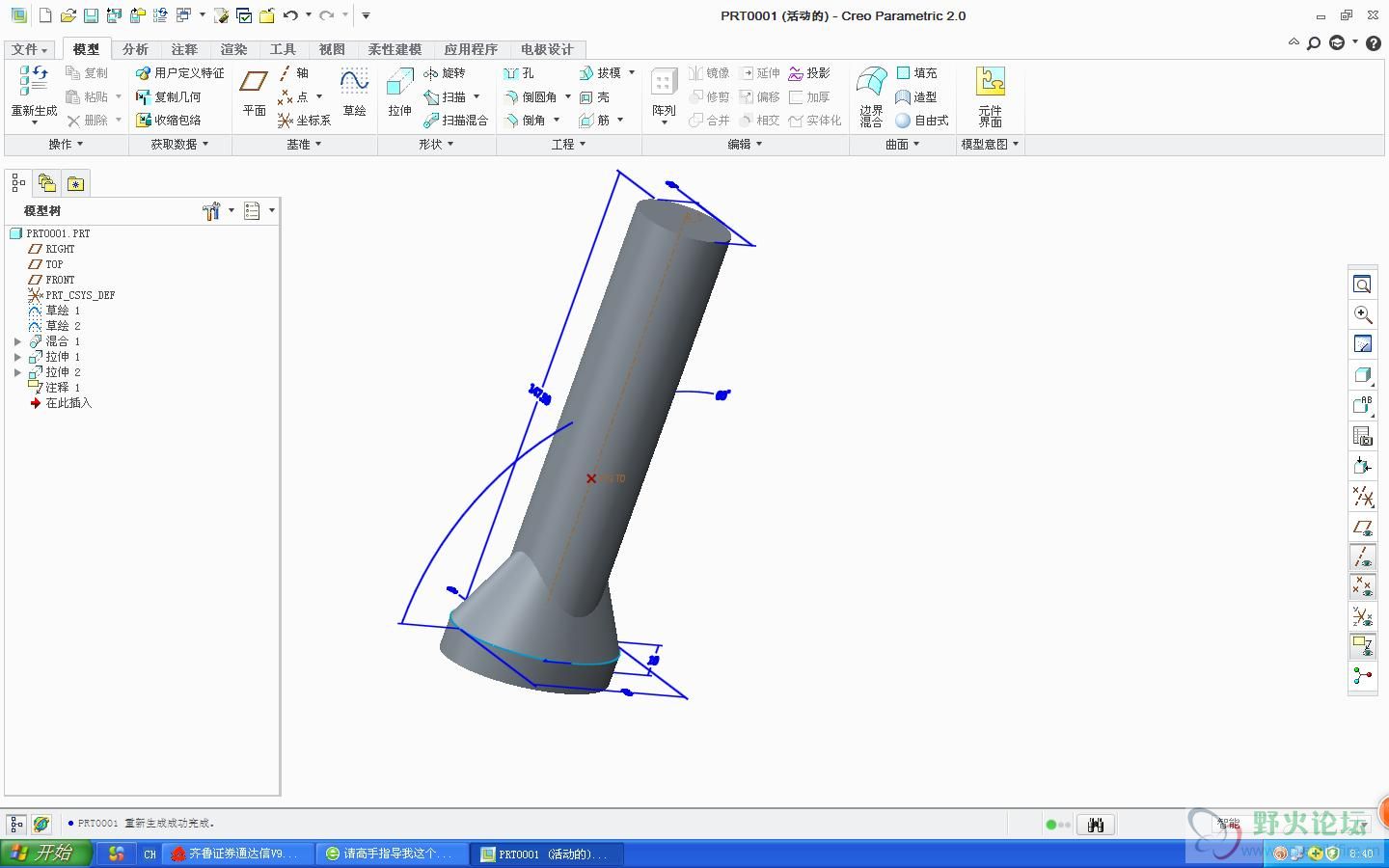The height and width of the screenshot is (868, 1389).
Task: Open the 工程 group dropdown
Action: point(568,145)
